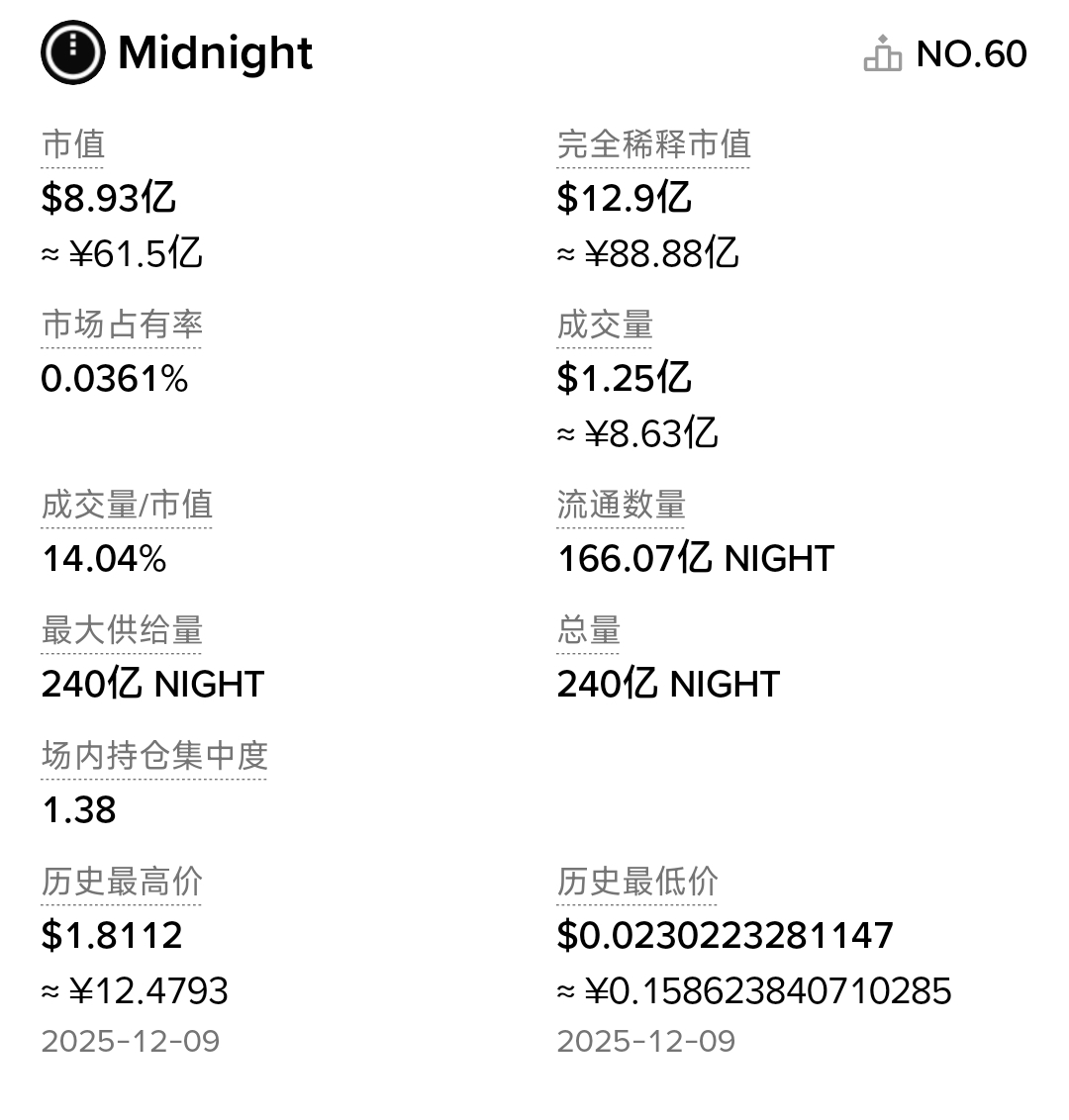Screen dimensions: 1069x1120
Task: Show explanation for 市值 label
Action: tap(72, 144)
